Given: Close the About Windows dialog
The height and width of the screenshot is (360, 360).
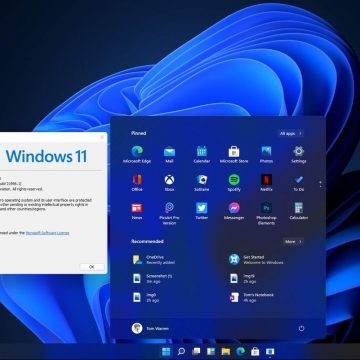Looking at the screenshot, I should tap(102, 137).
